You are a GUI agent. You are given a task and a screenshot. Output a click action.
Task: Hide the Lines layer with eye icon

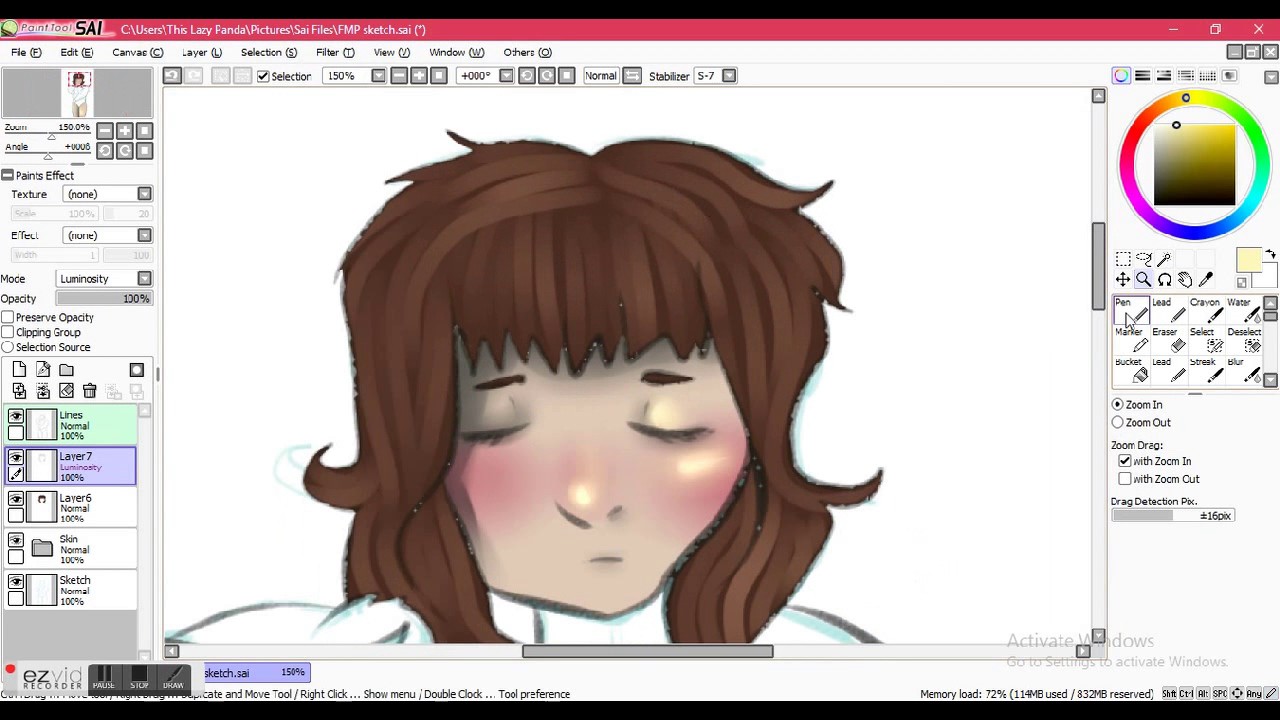click(x=16, y=416)
